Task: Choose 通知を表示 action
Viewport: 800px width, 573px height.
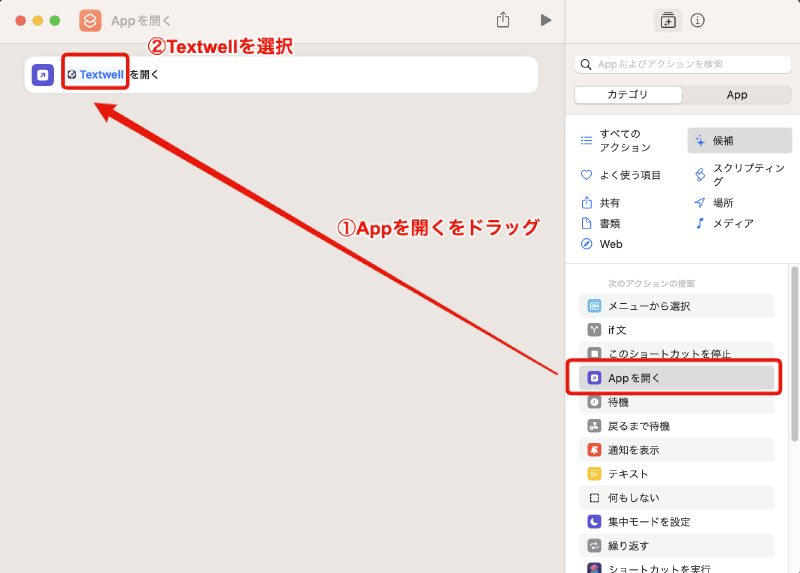Action: pos(677,450)
